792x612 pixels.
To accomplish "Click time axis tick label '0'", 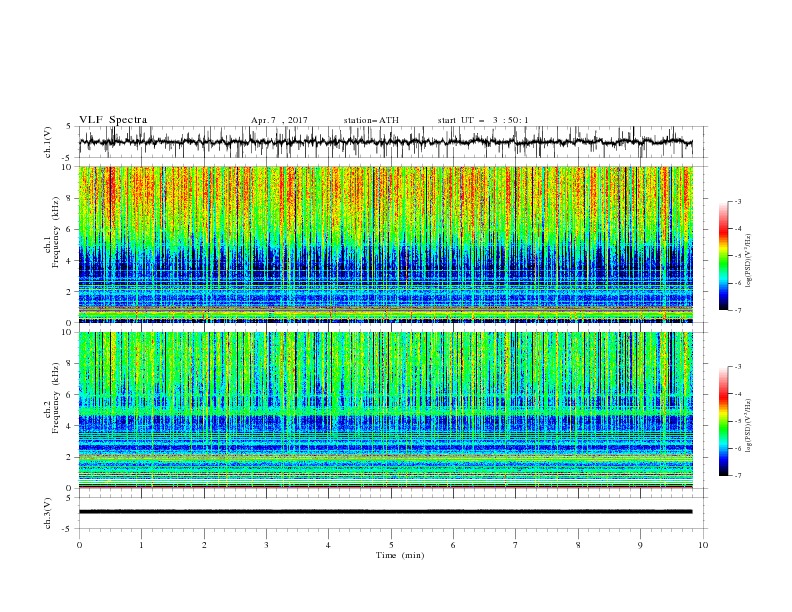I will [x=79, y=545].
